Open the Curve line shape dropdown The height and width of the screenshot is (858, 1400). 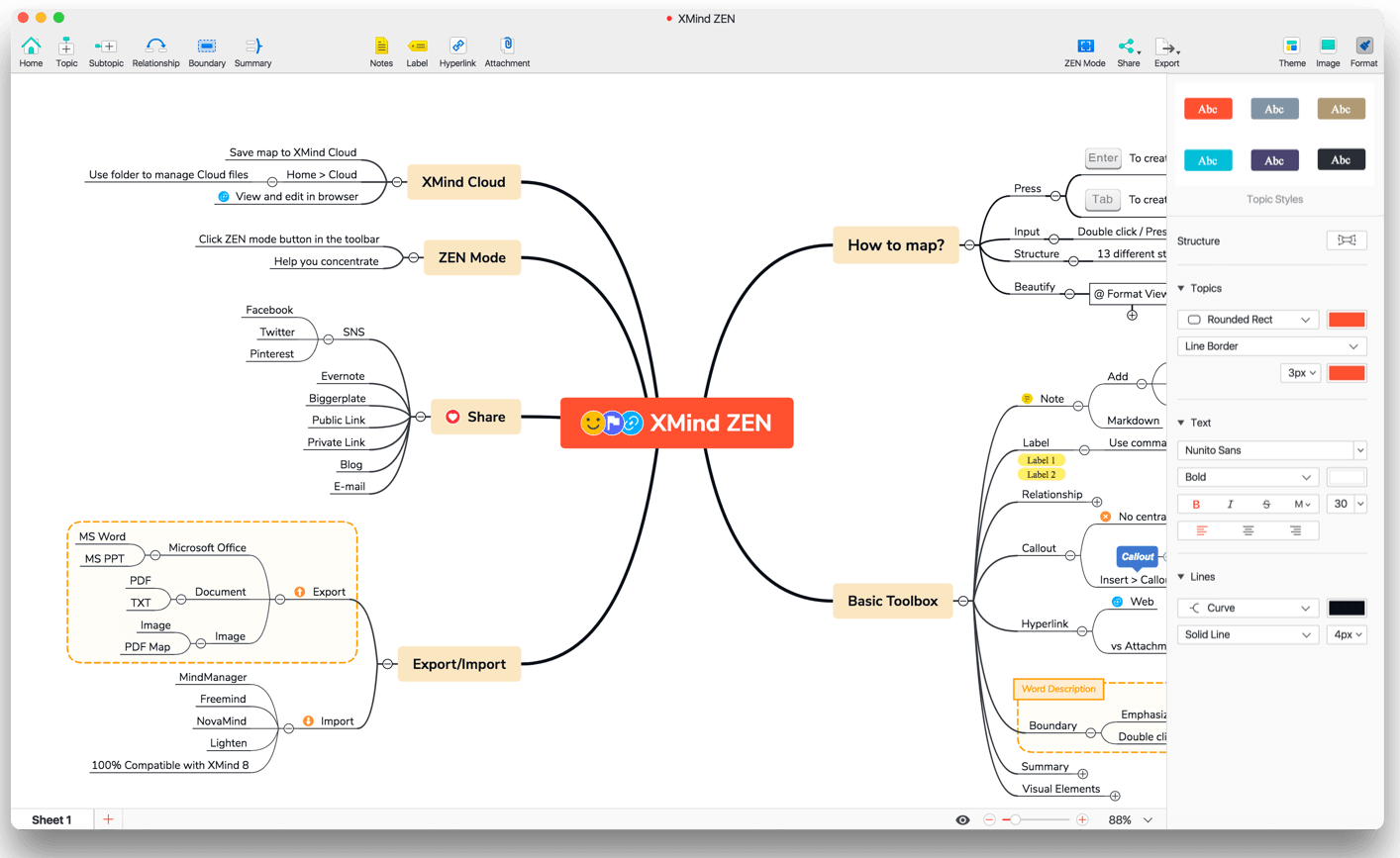(x=1248, y=608)
